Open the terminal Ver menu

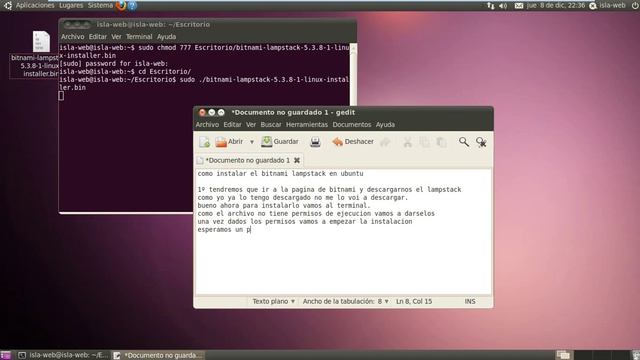[116, 37]
